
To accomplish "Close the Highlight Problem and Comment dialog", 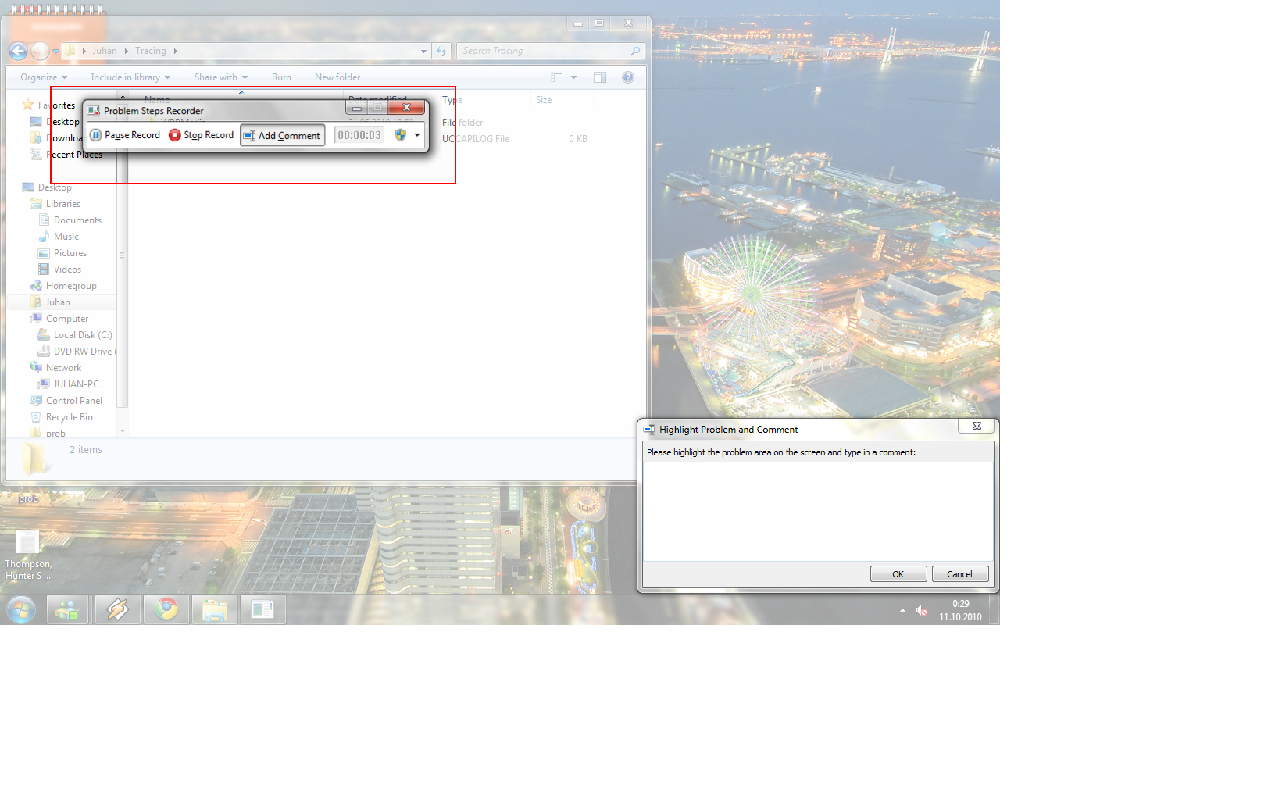I will coord(977,427).
